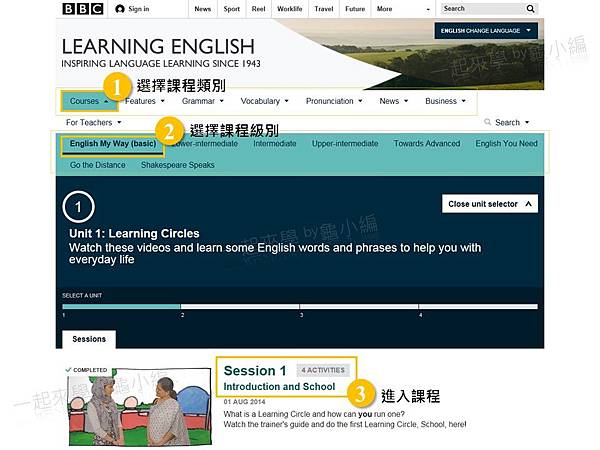Focus the BBC Search input field
The height and width of the screenshot is (450, 600).
(483, 8)
